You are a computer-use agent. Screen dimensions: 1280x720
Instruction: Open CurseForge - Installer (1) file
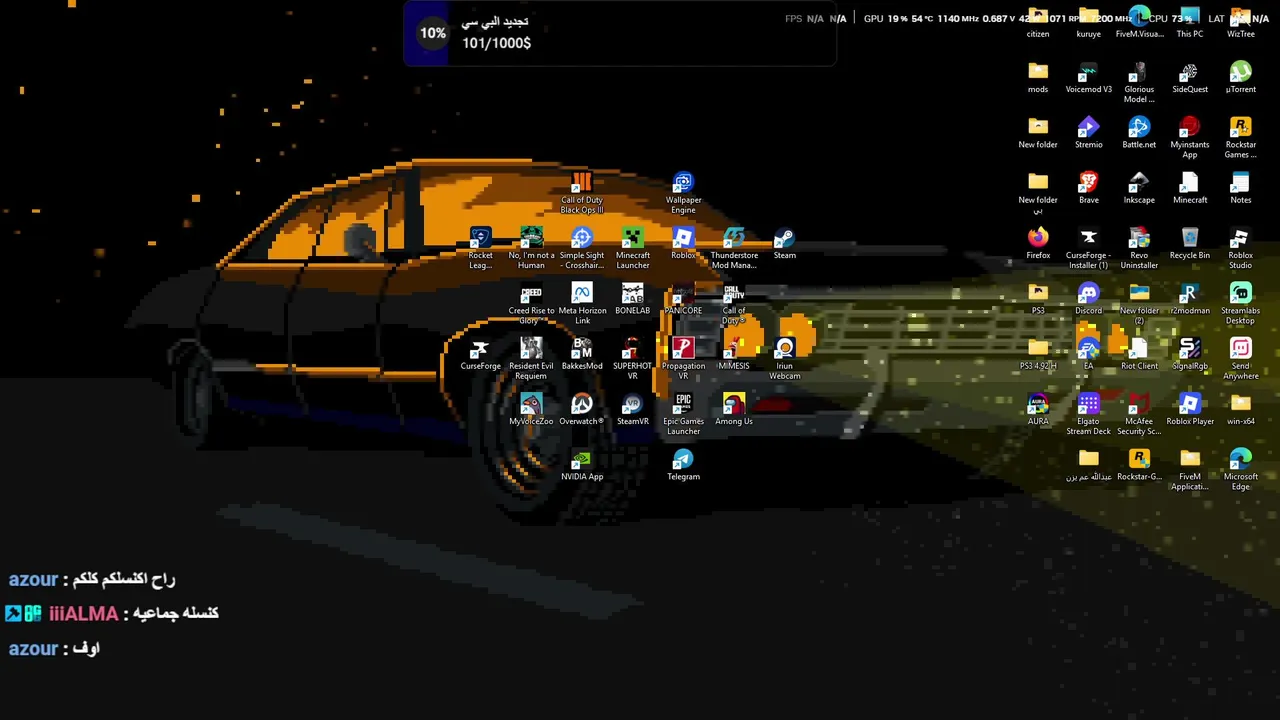click(1088, 248)
